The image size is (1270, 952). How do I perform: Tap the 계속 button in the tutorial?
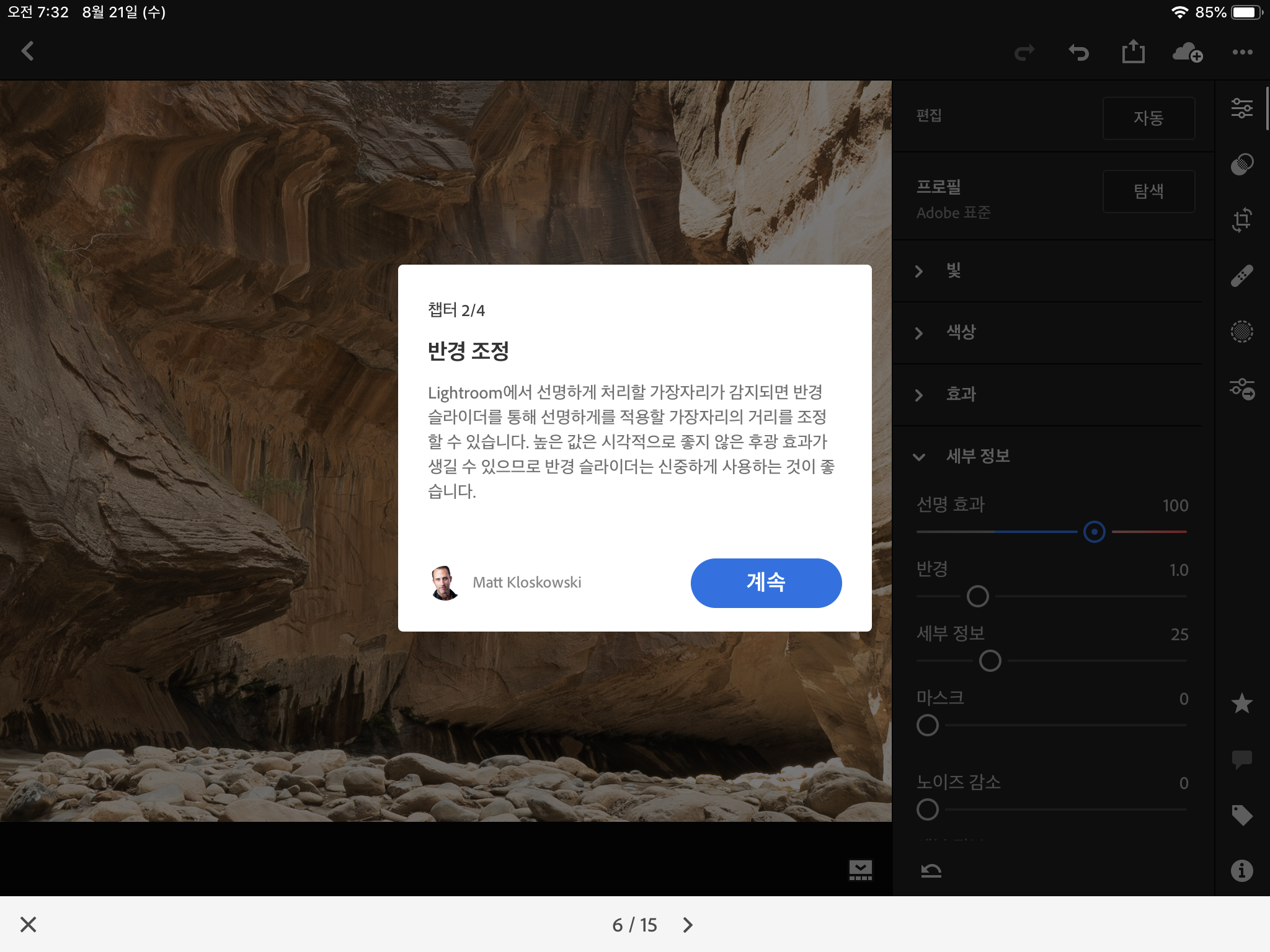click(x=766, y=583)
